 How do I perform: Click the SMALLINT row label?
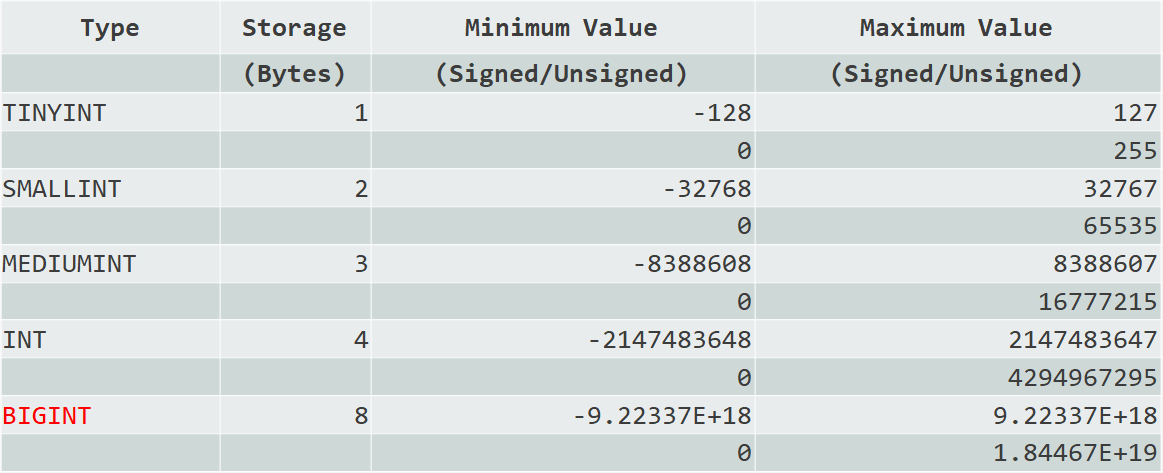[x=61, y=189]
